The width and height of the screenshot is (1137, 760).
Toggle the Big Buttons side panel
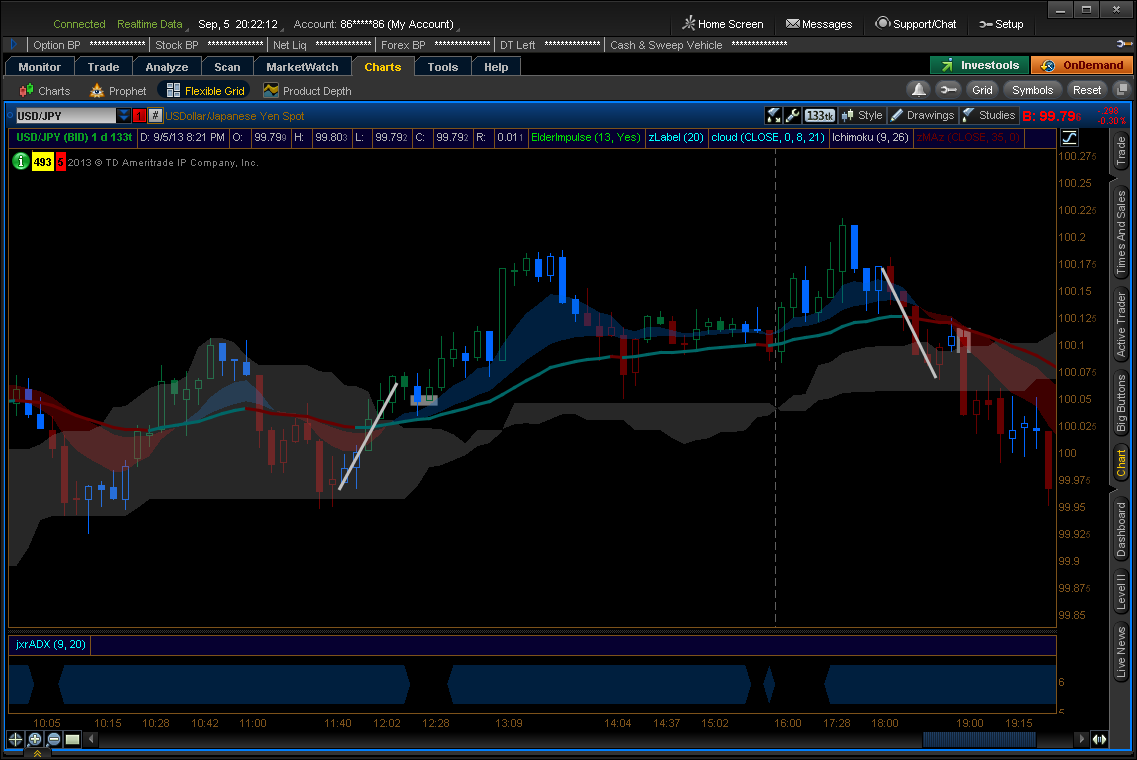tap(1121, 403)
